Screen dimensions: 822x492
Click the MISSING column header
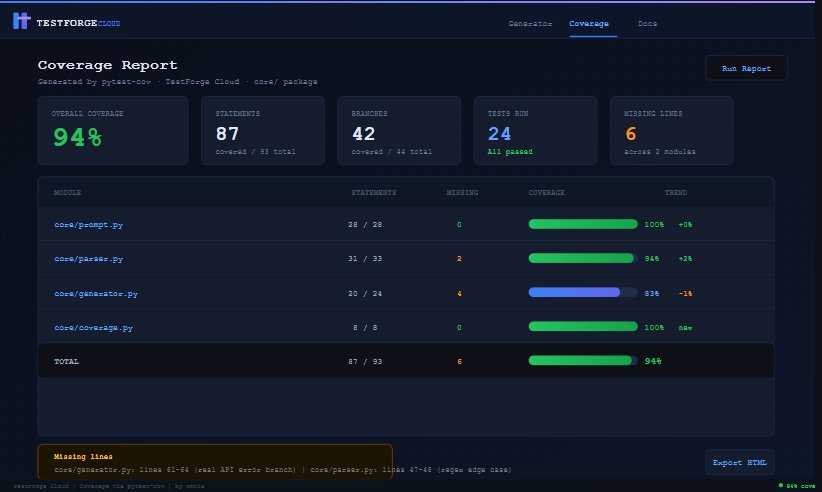pyautogui.click(x=462, y=193)
